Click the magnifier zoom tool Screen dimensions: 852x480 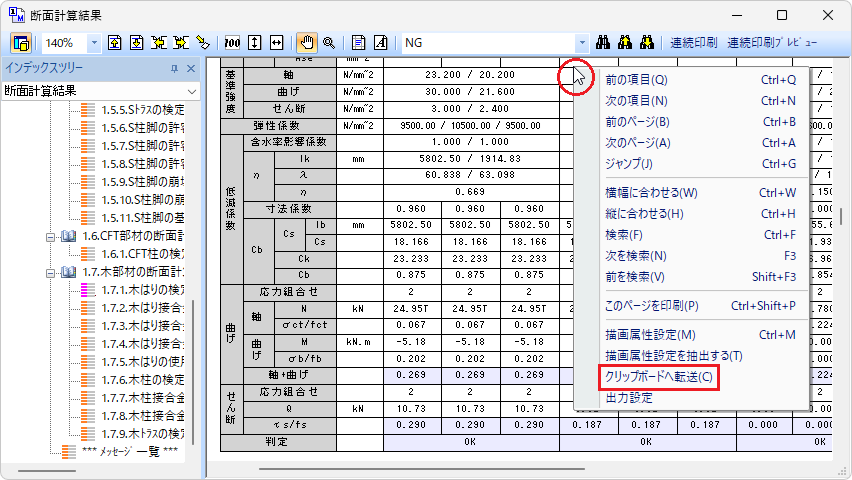(328, 43)
